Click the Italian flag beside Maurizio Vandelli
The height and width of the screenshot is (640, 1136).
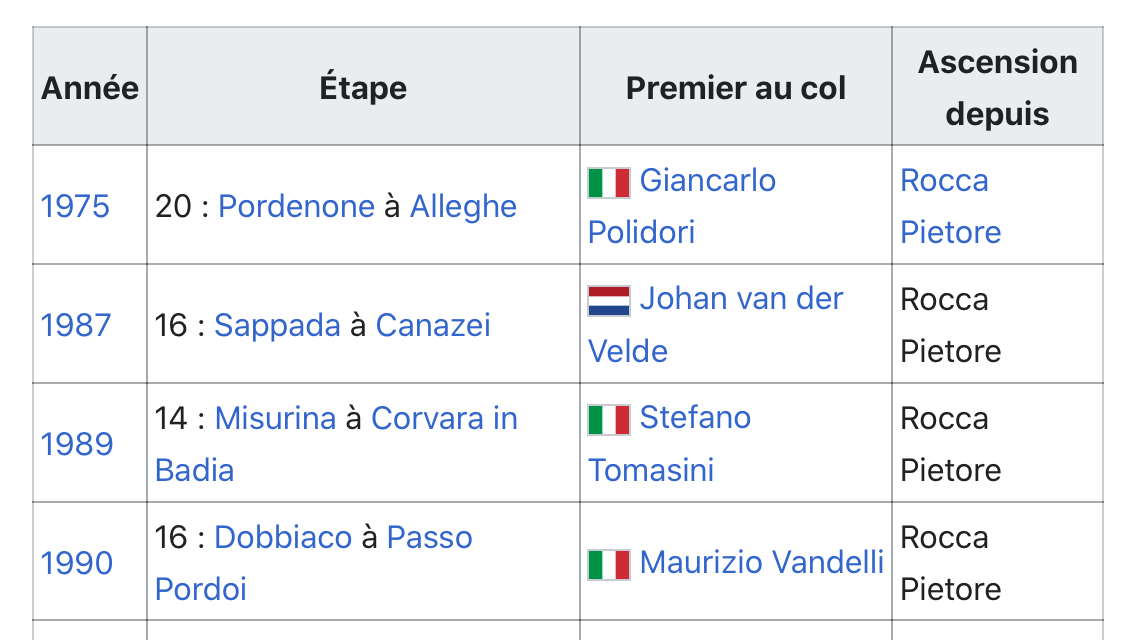point(608,564)
